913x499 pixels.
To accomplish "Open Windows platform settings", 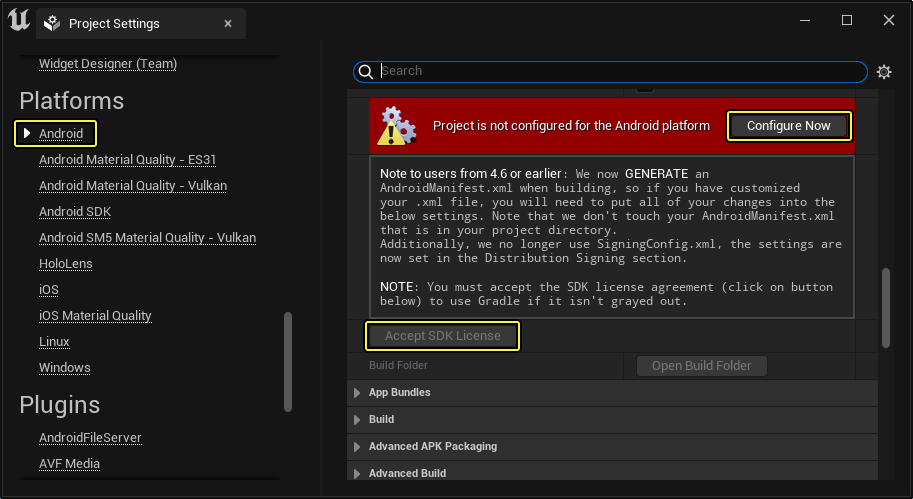I will pos(65,367).
